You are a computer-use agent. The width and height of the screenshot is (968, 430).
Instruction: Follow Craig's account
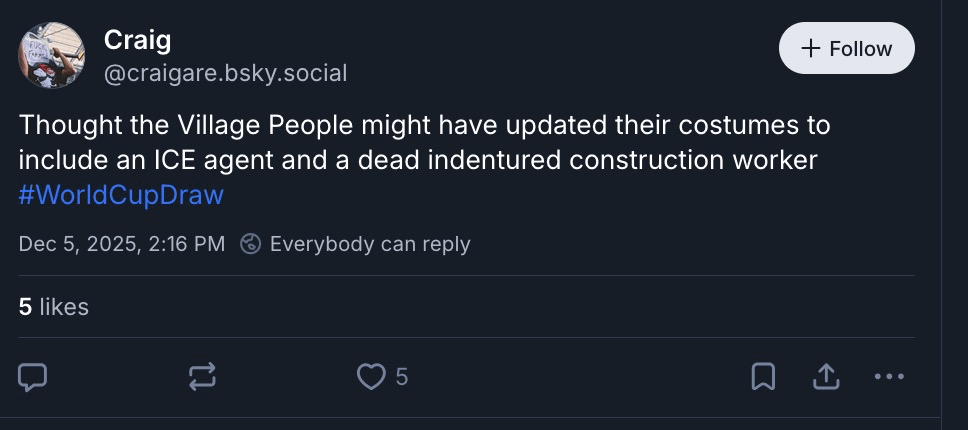coord(846,48)
